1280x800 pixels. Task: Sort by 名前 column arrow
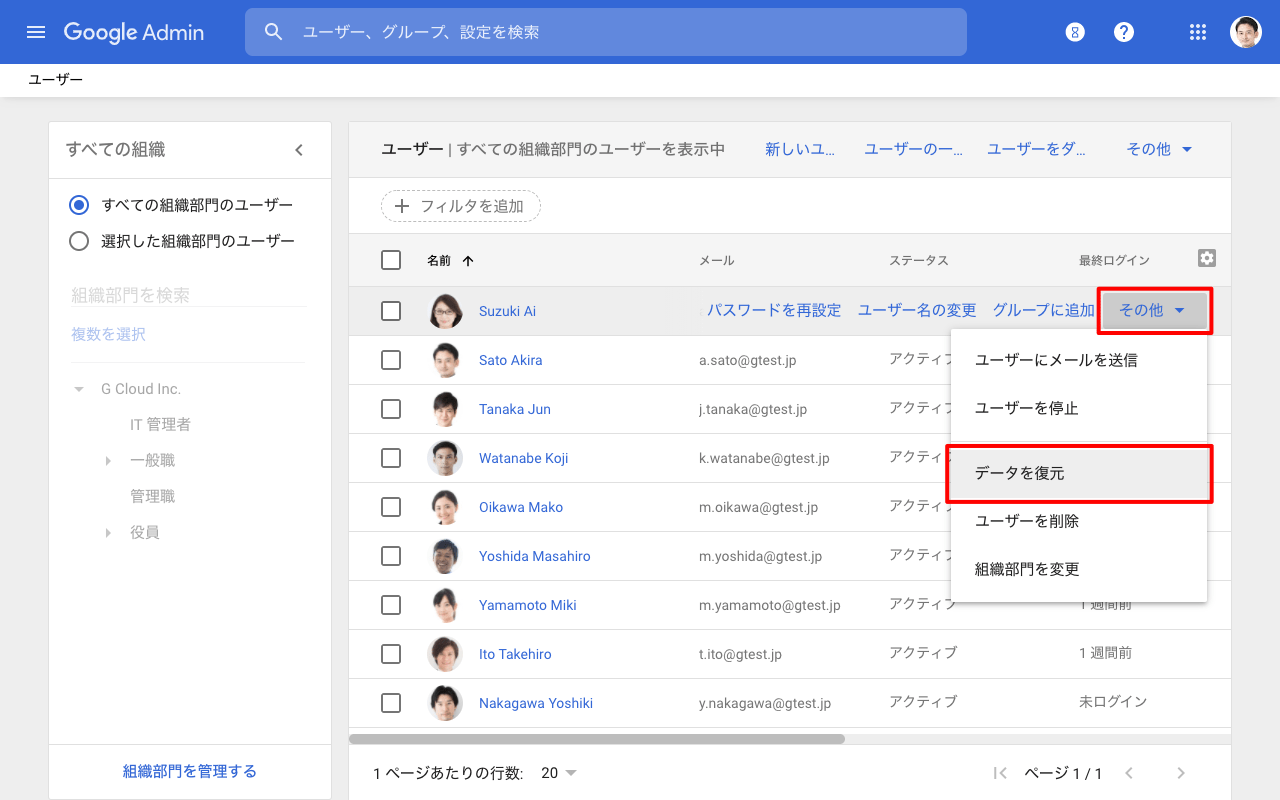click(468, 261)
